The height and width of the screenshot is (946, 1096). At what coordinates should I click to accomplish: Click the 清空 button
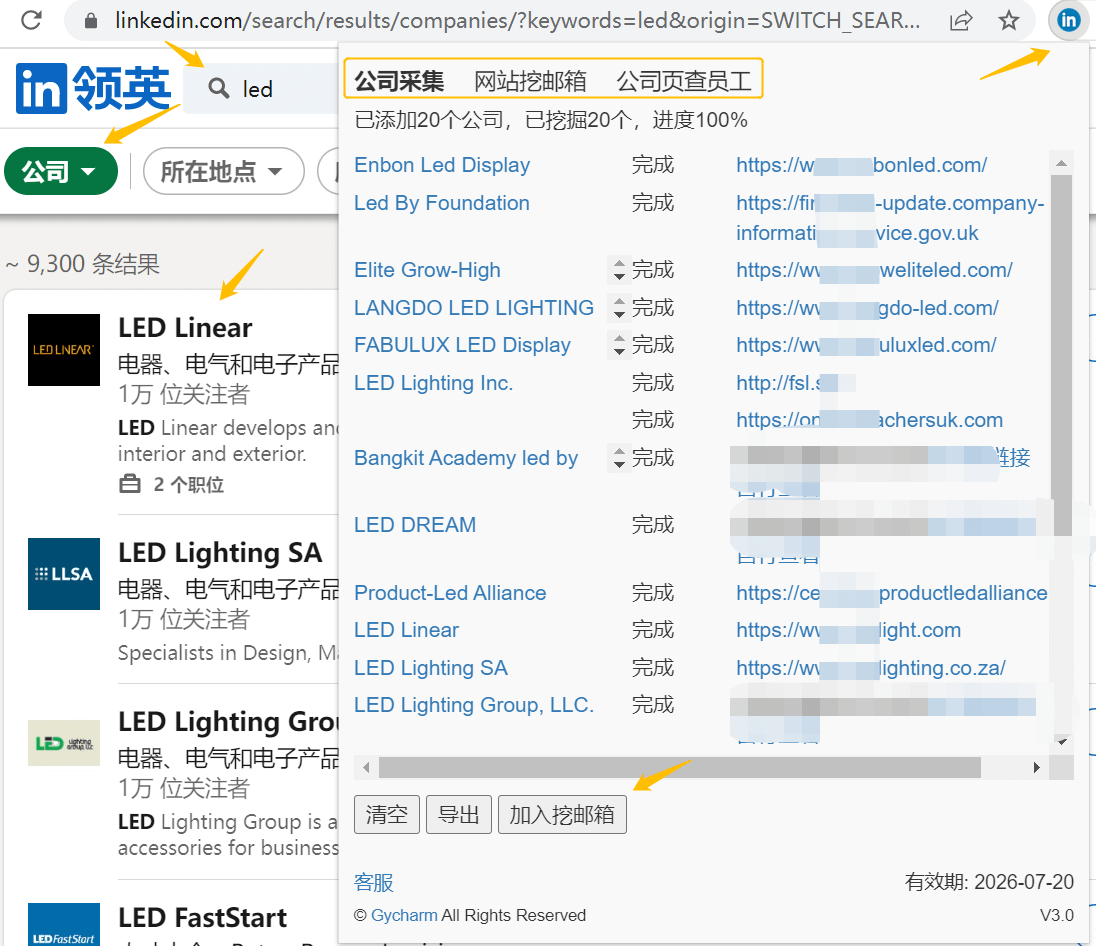(387, 815)
